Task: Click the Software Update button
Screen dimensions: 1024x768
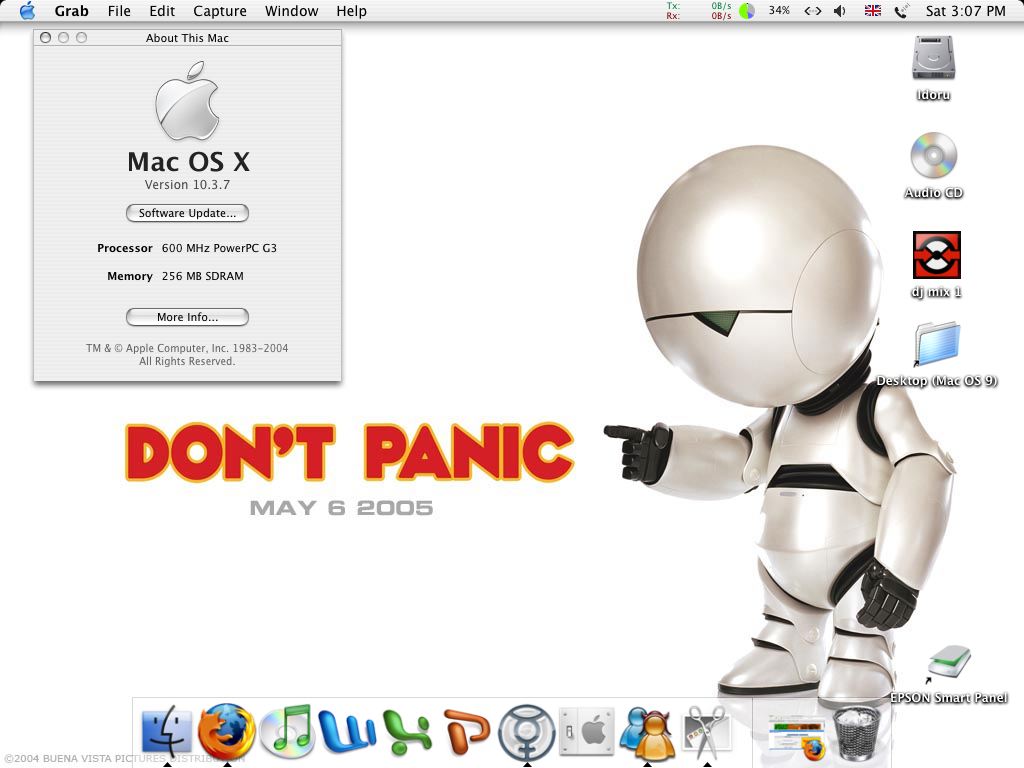Action: tap(187, 213)
